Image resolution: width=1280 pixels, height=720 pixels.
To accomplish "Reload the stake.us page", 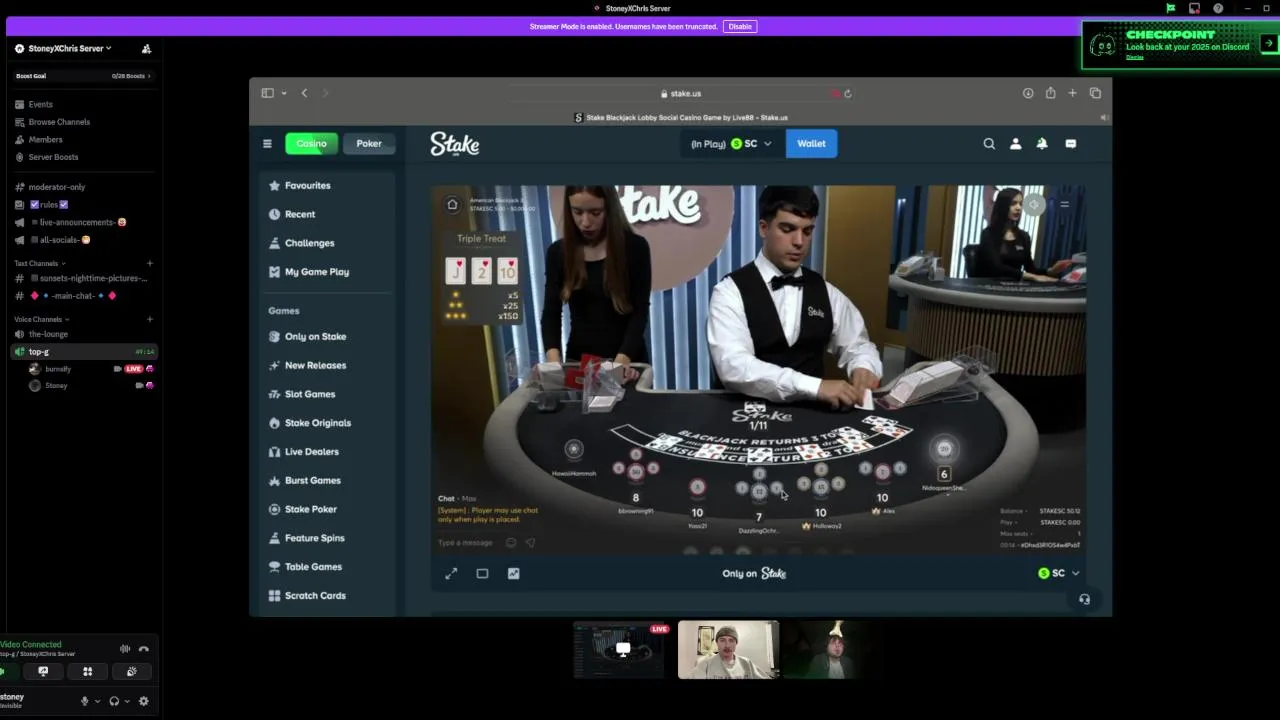I will coord(848,93).
